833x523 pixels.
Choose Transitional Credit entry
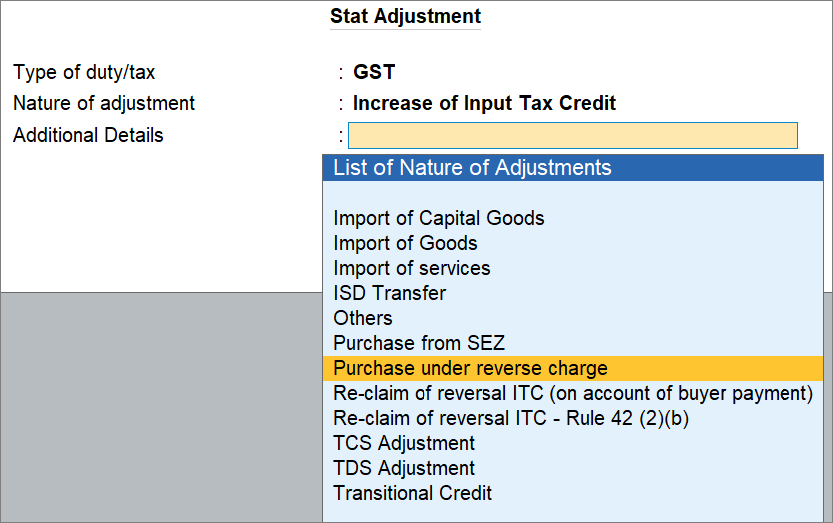pyautogui.click(x=412, y=493)
